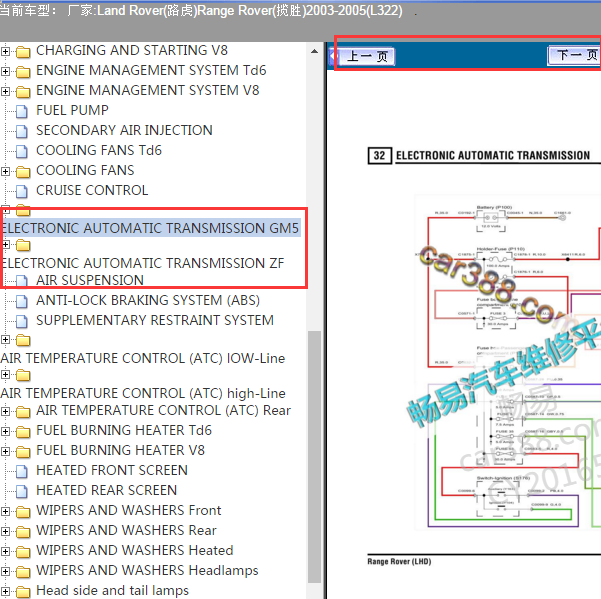The width and height of the screenshot is (601, 599).
Task: Select AIR TEMPERATURE CONTROL (ATC) high-Line item
Action: point(143,393)
